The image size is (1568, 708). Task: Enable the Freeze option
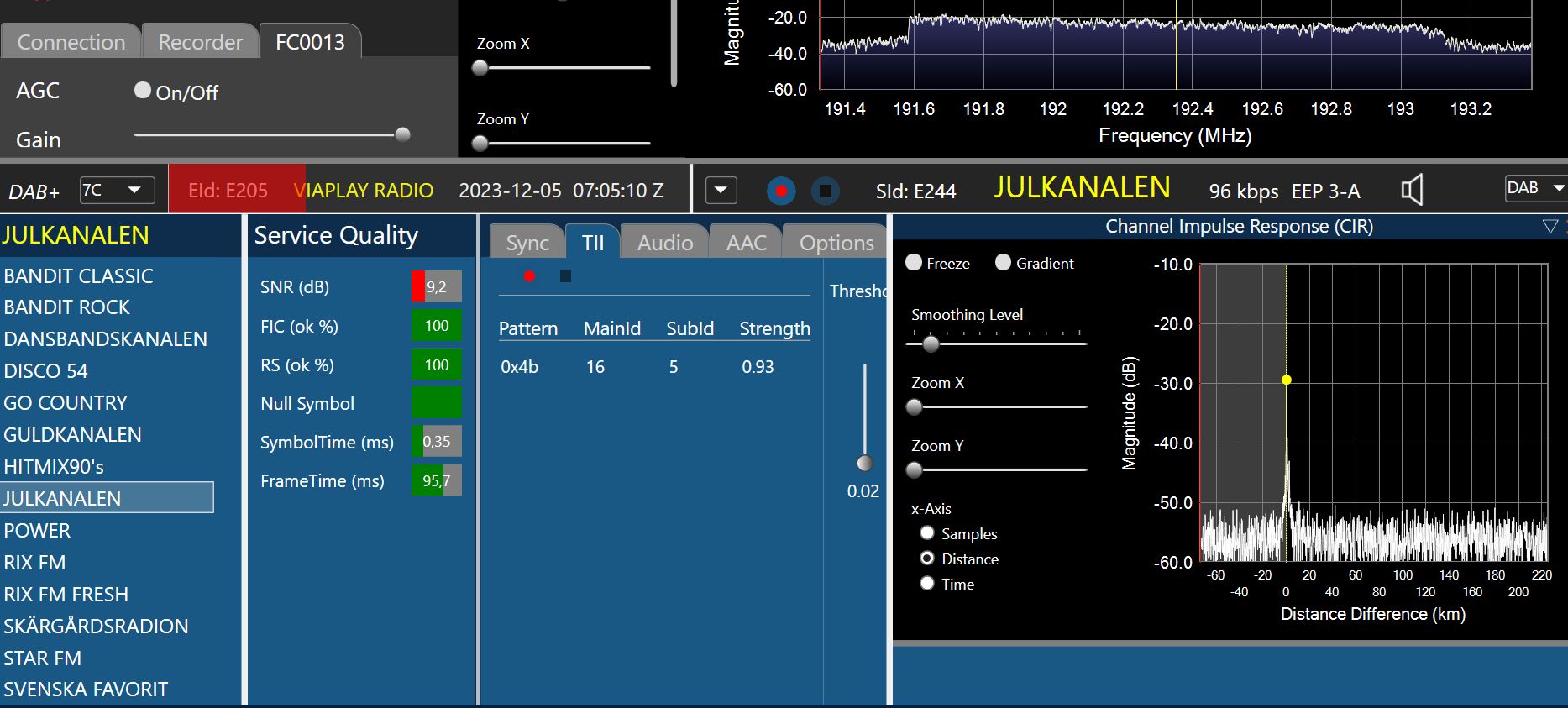(x=914, y=263)
